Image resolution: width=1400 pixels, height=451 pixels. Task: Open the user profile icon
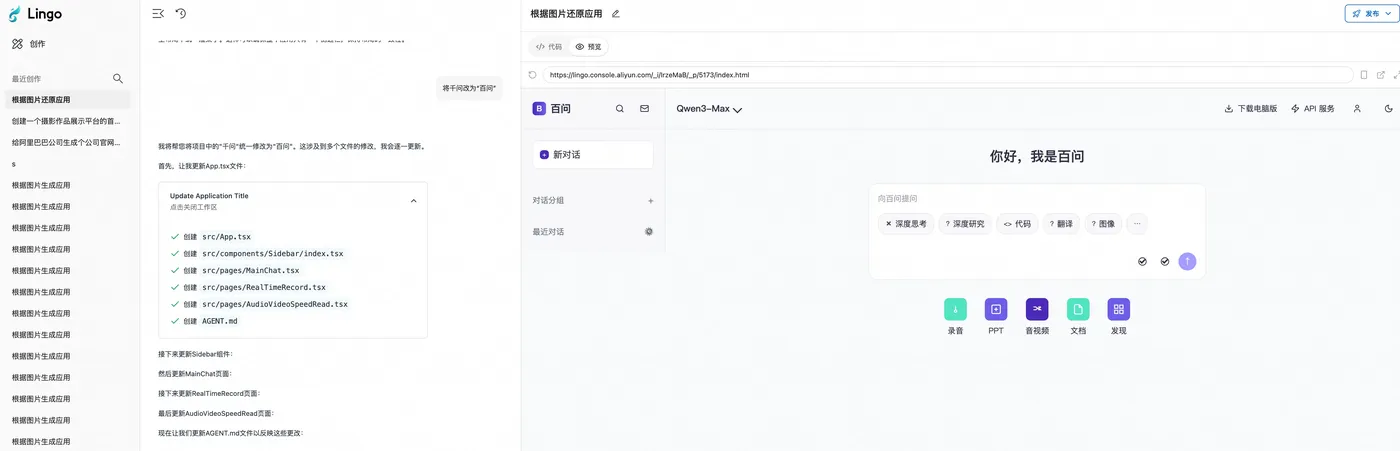point(1357,108)
